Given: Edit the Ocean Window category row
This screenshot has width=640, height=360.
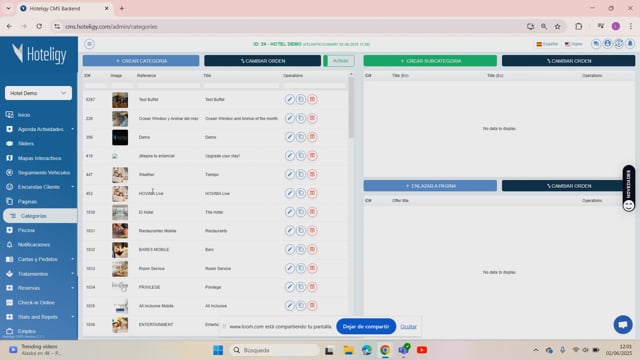Looking at the screenshot, I should (x=289, y=118).
